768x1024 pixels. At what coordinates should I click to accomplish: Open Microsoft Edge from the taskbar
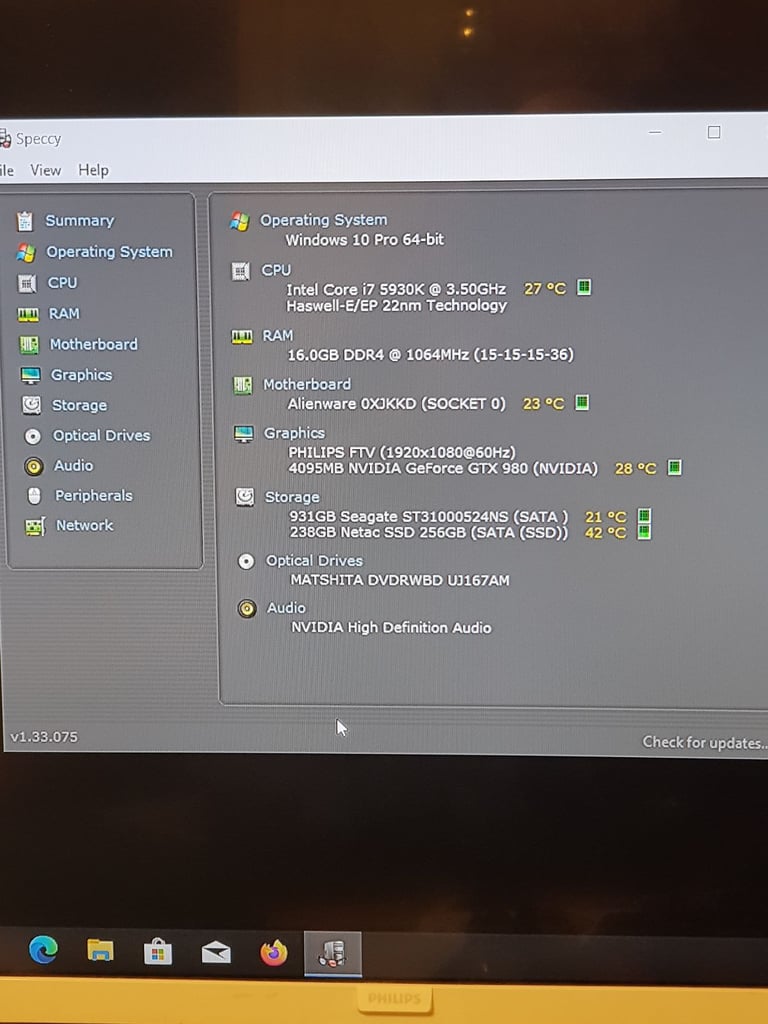[43, 950]
